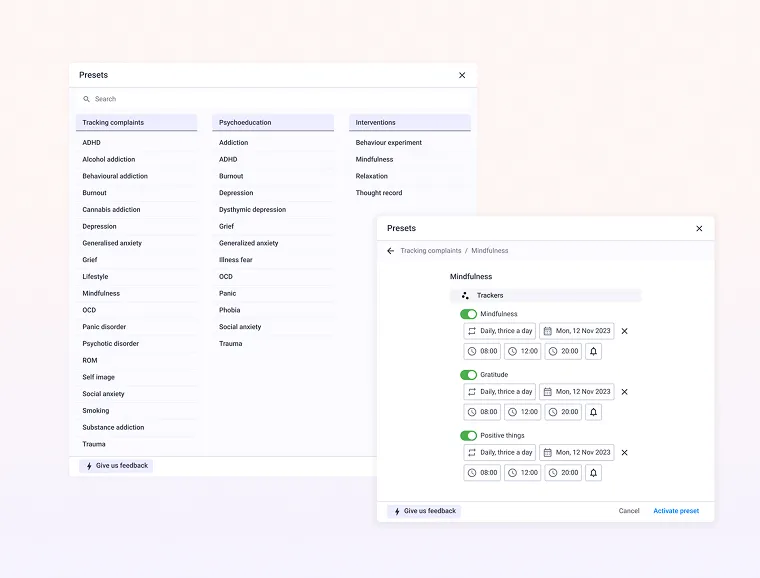The width and height of the screenshot is (760, 578).
Task: Click Give us feedback in the background window
Action: point(116,466)
